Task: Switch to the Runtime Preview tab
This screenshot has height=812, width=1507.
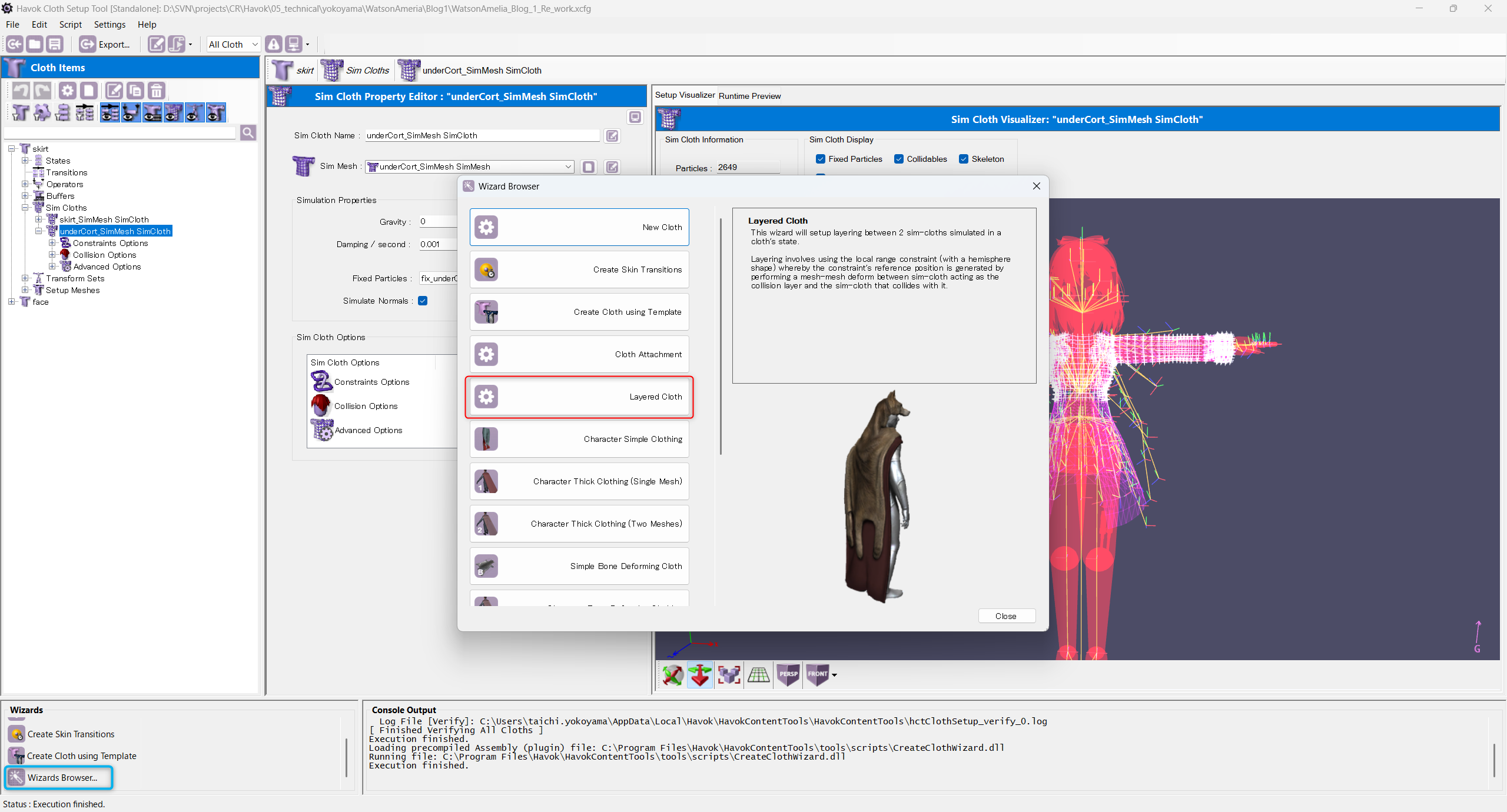Action: click(749, 96)
